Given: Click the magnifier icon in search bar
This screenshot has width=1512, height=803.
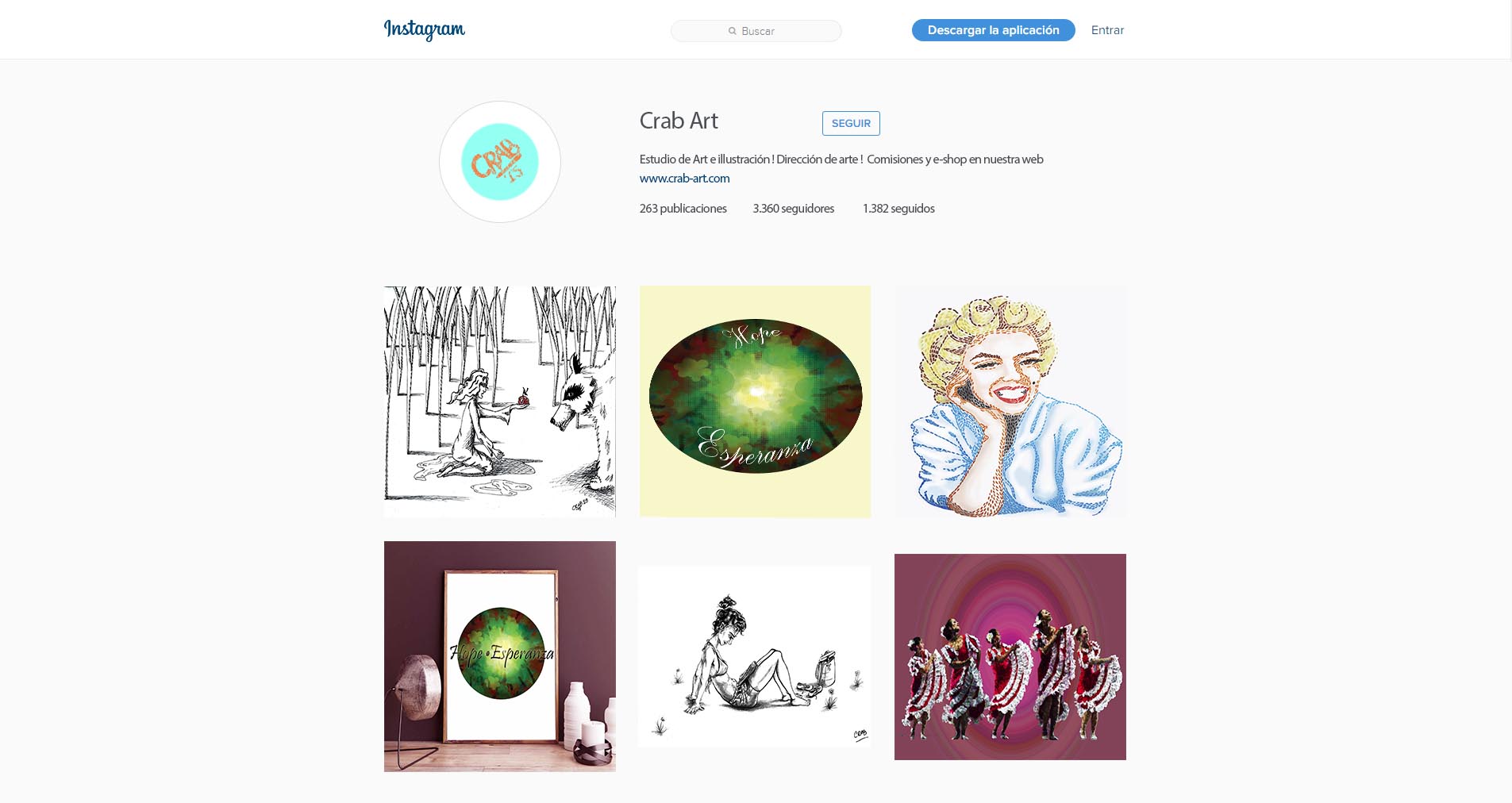Looking at the screenshot, I should point(733,31).
